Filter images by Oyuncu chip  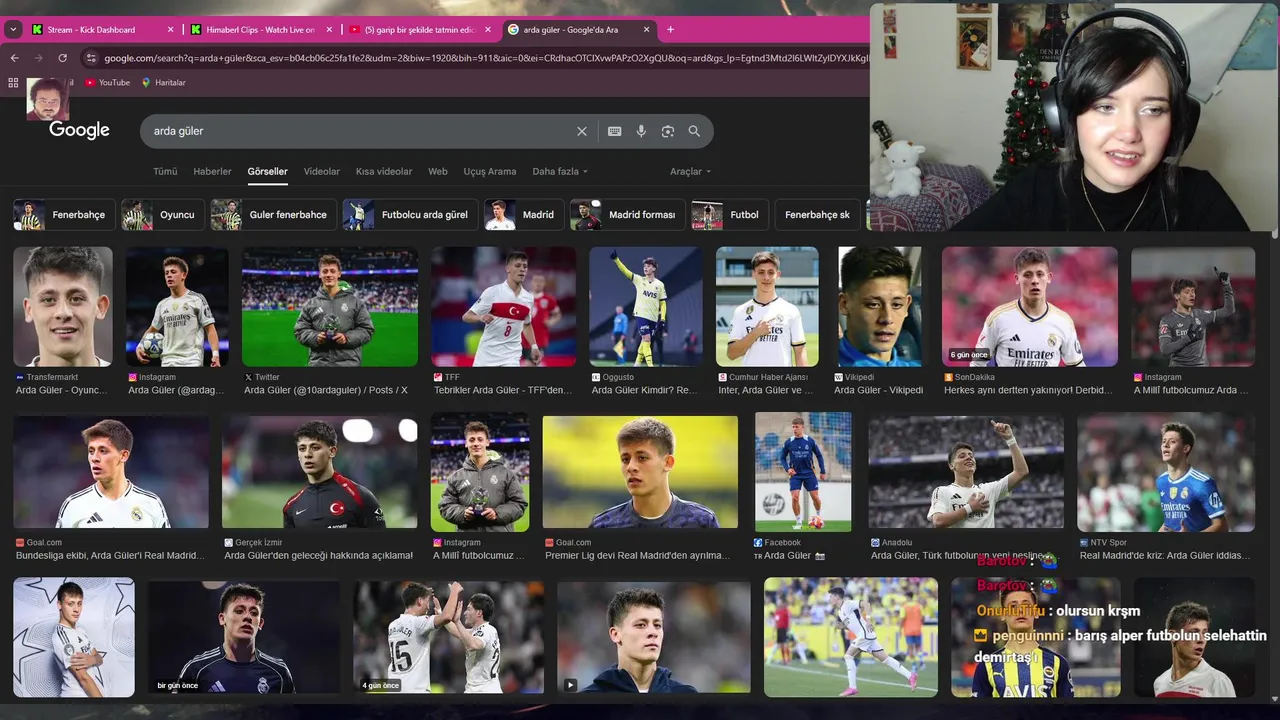[x=163, y=215]
